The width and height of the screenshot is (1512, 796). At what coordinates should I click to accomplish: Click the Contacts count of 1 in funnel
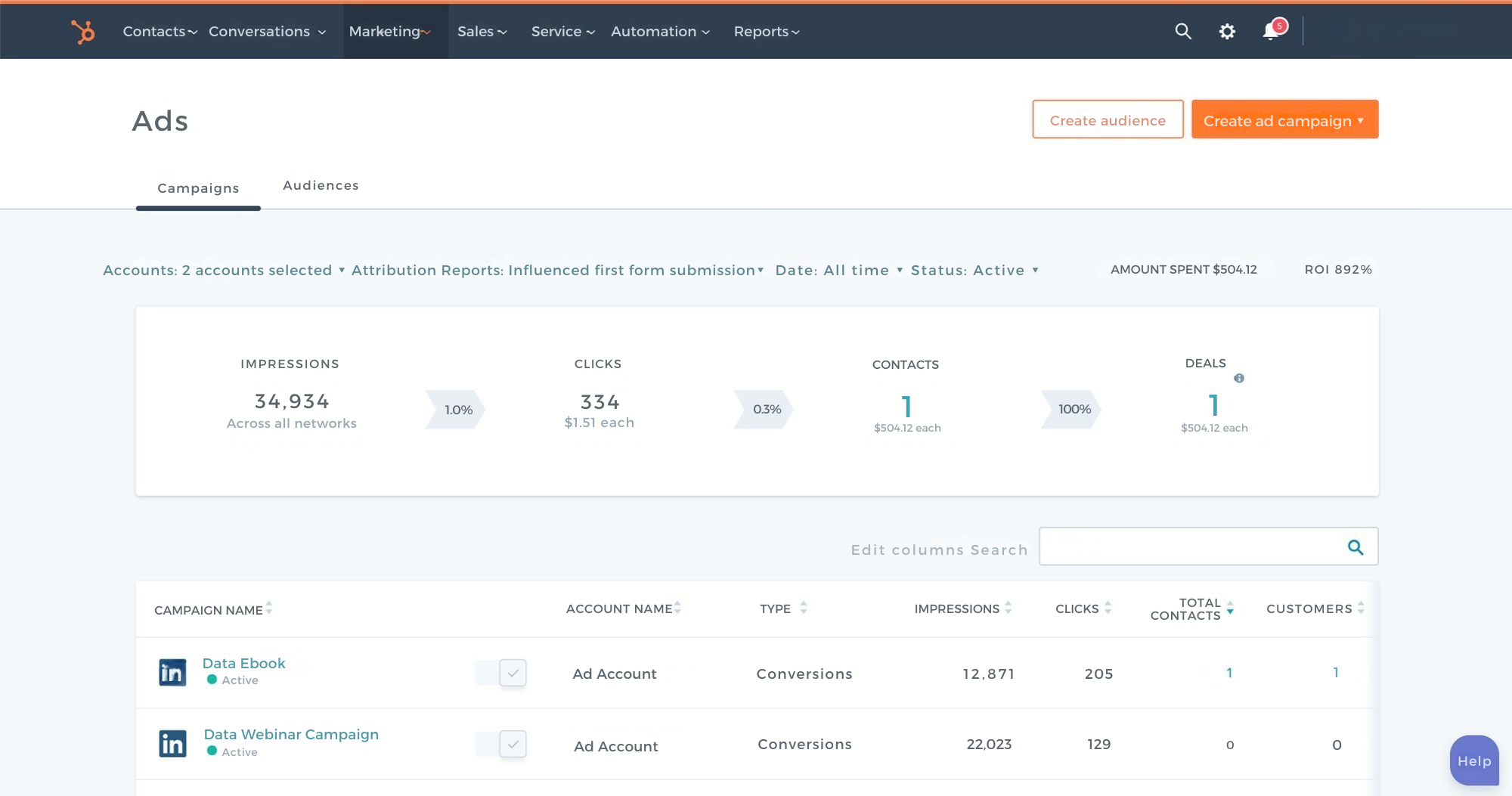click(x=906, y=407)
